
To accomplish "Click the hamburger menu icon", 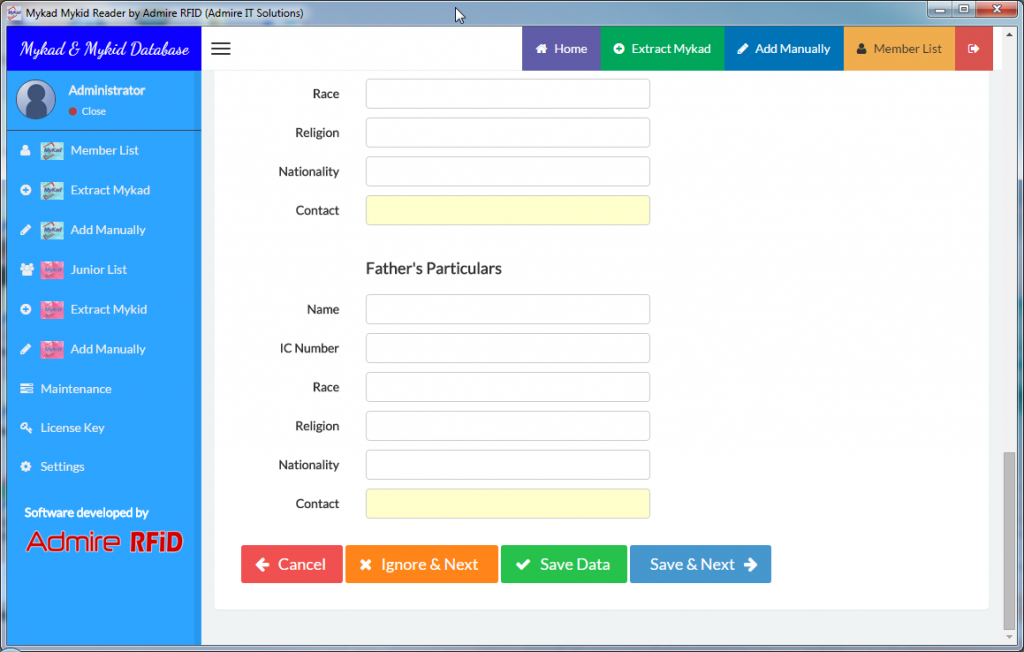I will [x=221, y=49].
